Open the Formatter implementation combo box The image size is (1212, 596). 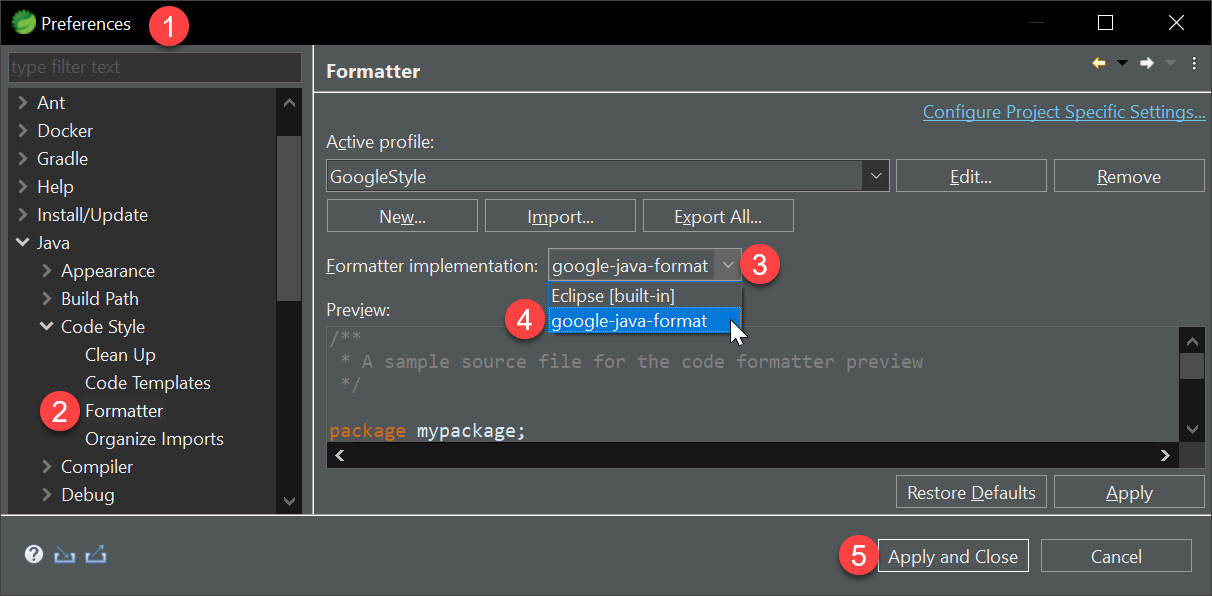644,265
